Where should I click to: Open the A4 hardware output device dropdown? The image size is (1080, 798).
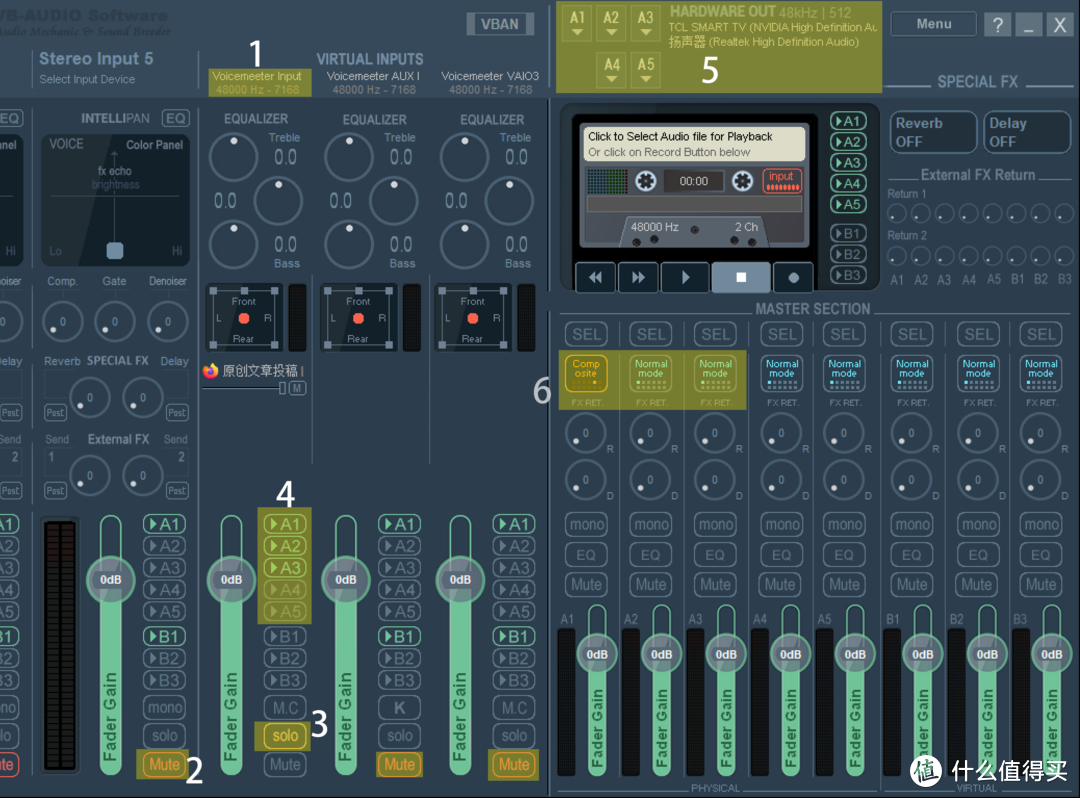tap(612, 70)
